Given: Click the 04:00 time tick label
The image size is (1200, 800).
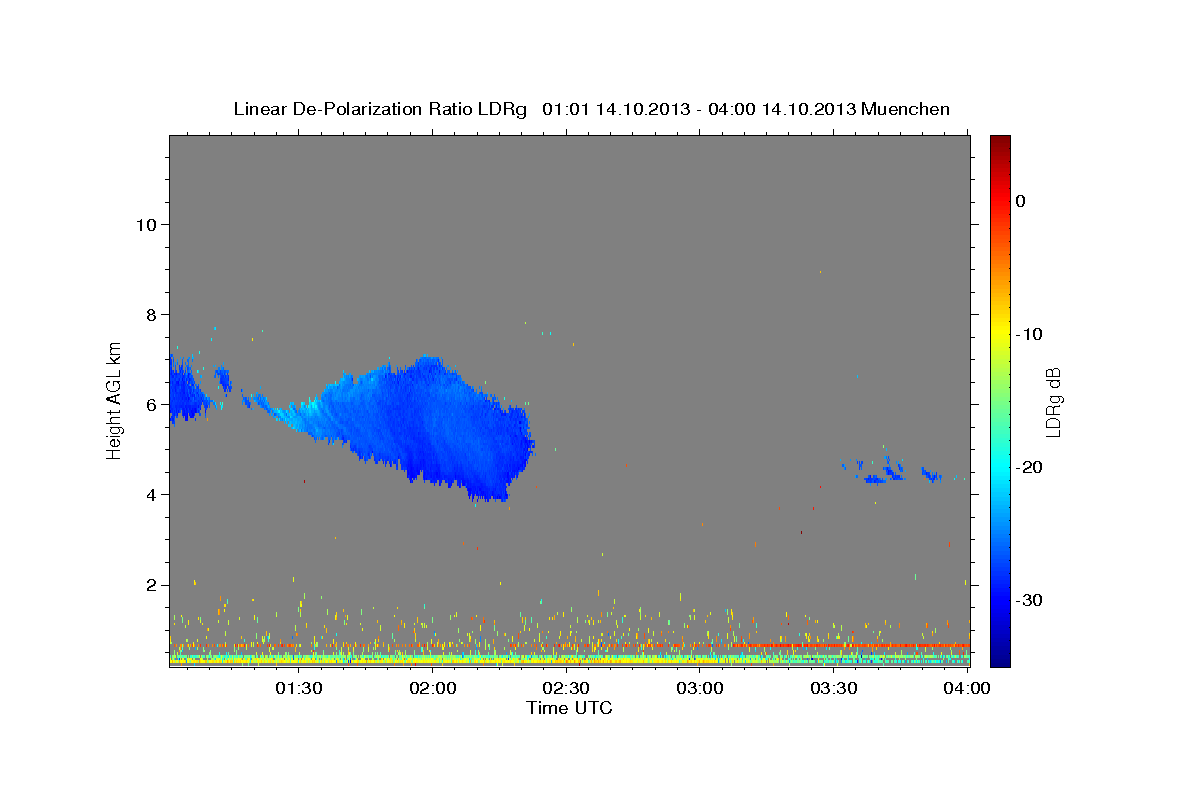Looking at the screenshot, I should [968, 688].
